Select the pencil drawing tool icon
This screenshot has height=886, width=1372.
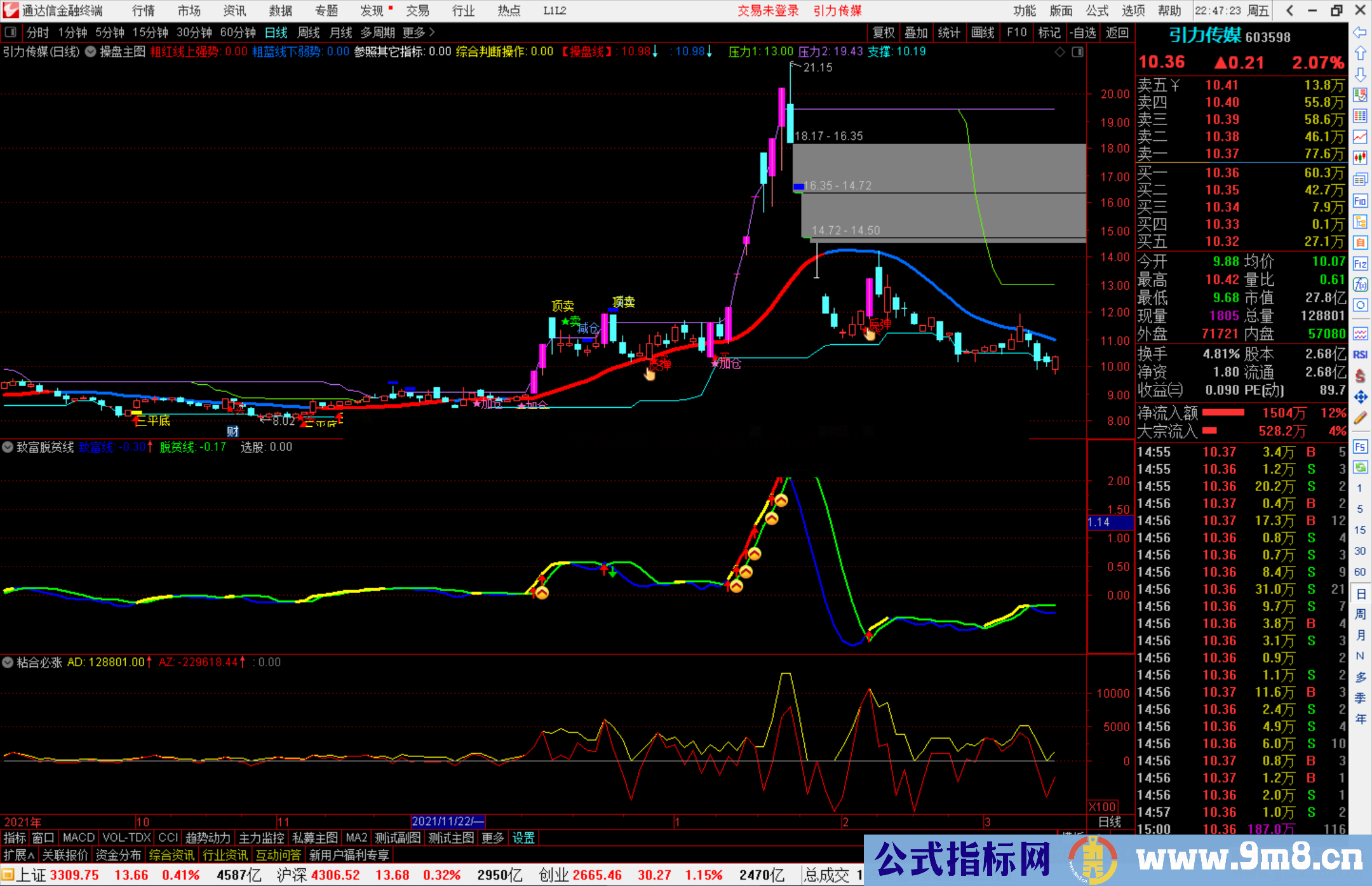tap(1360, 418)
